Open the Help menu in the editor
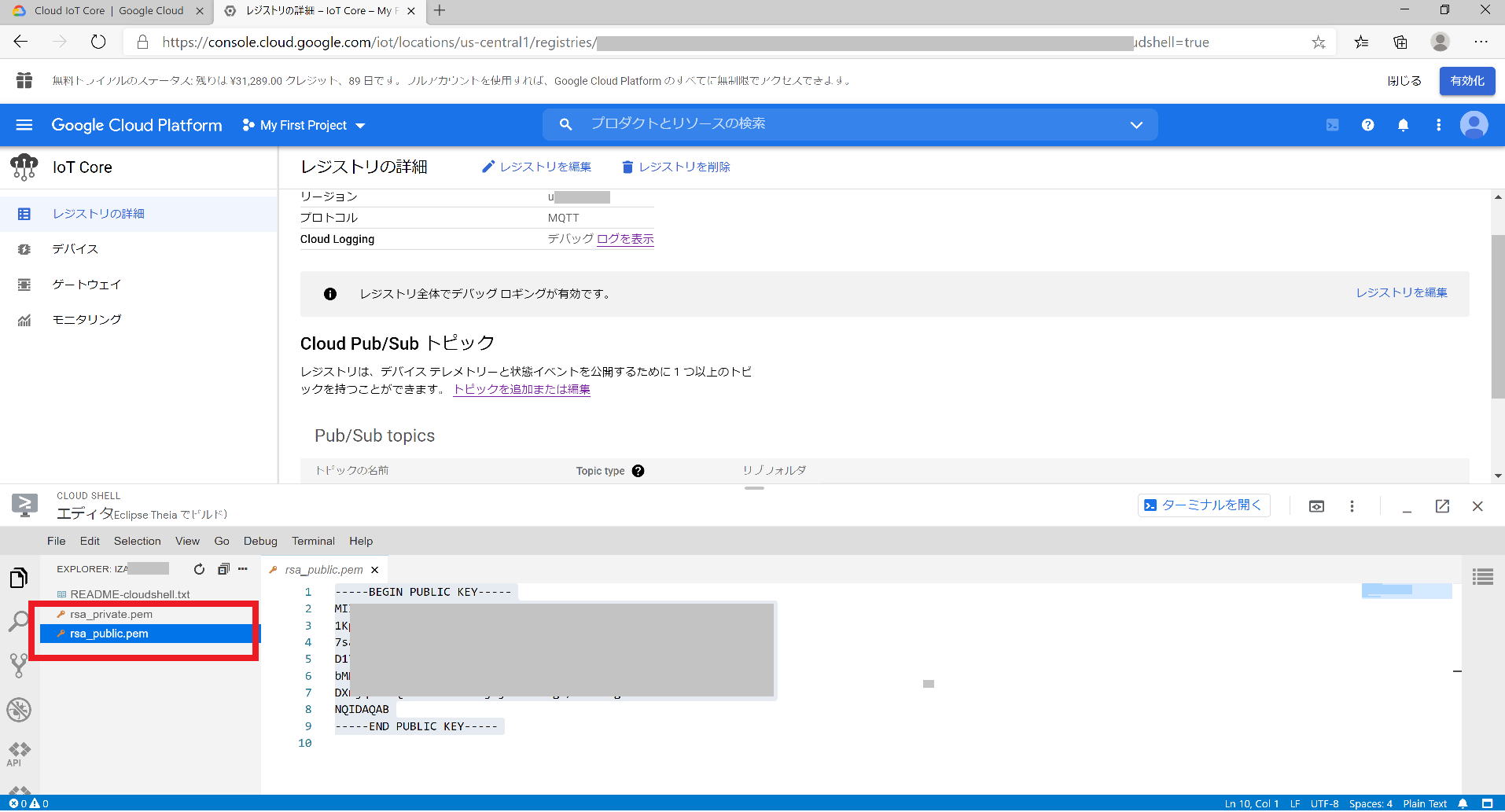 point(361,541)
